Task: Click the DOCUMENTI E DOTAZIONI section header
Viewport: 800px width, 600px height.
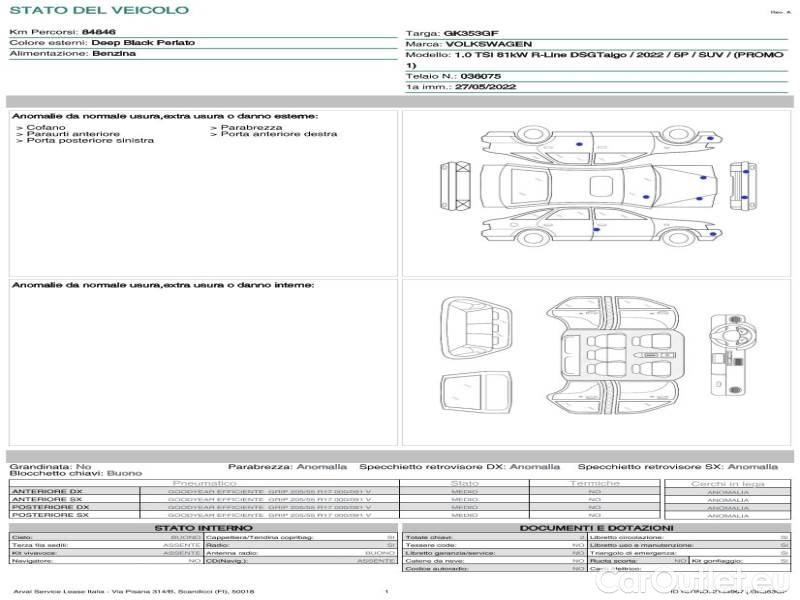Action: tap(596, 528)
